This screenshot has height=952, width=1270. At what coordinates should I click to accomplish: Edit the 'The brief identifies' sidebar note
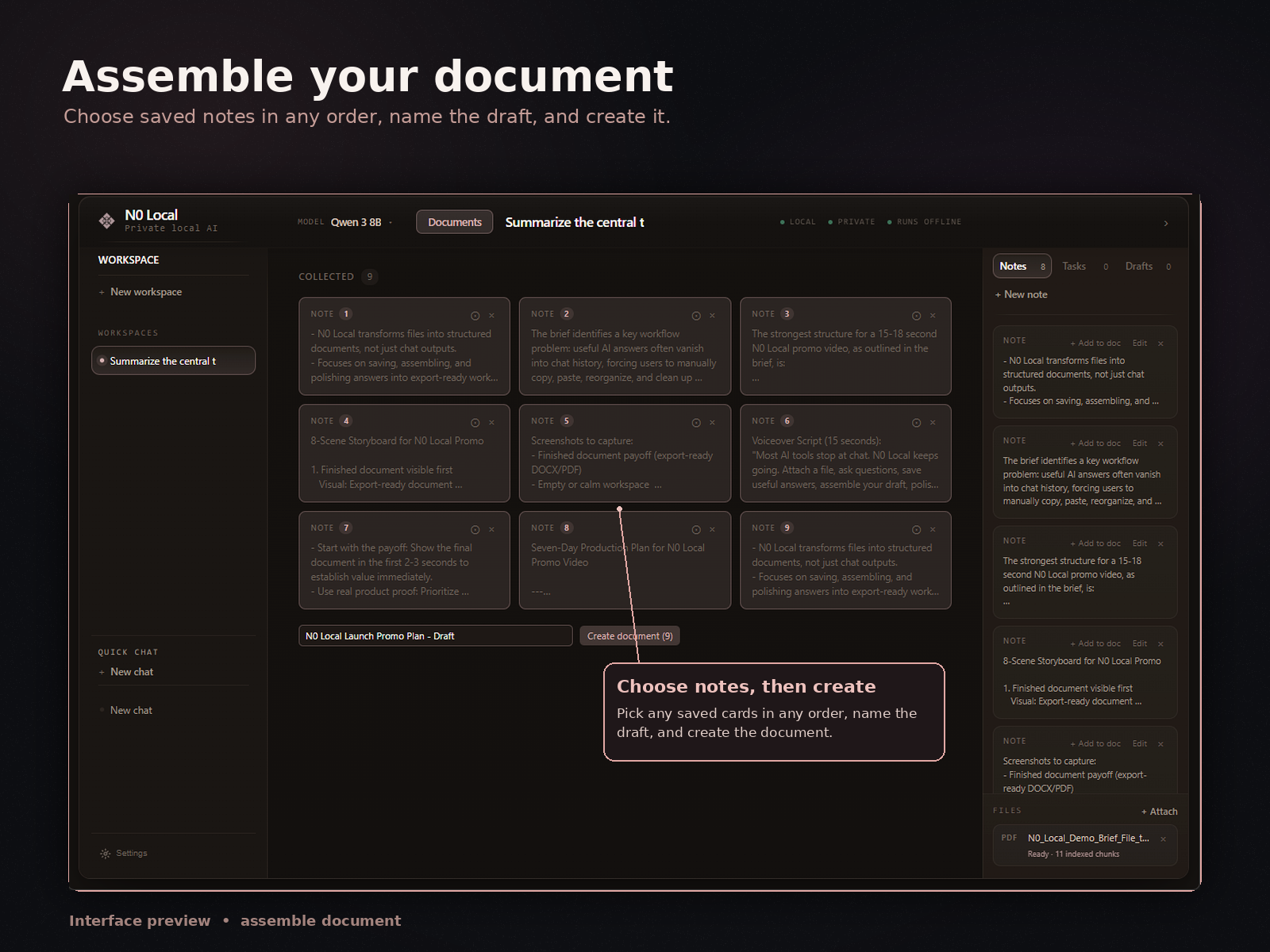tap(1140, 443)
